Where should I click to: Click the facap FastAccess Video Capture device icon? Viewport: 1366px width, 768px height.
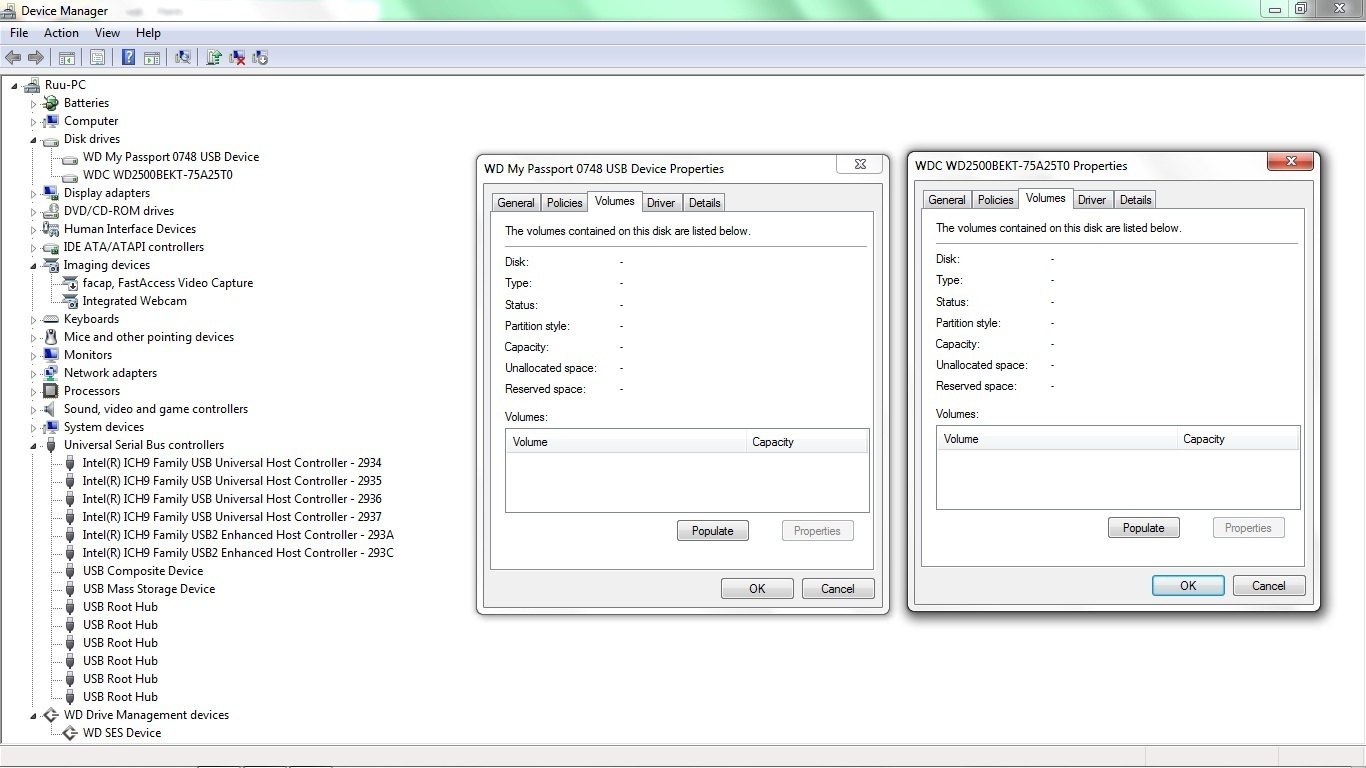70,283
